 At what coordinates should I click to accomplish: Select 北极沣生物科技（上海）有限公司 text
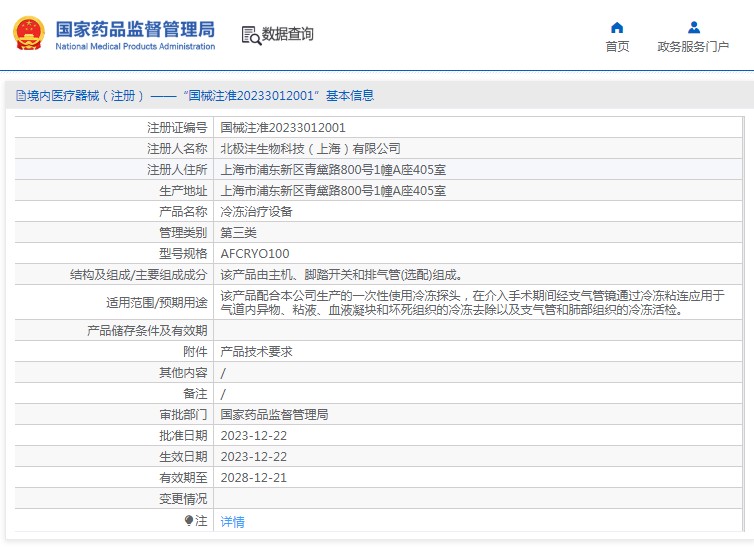310,149
